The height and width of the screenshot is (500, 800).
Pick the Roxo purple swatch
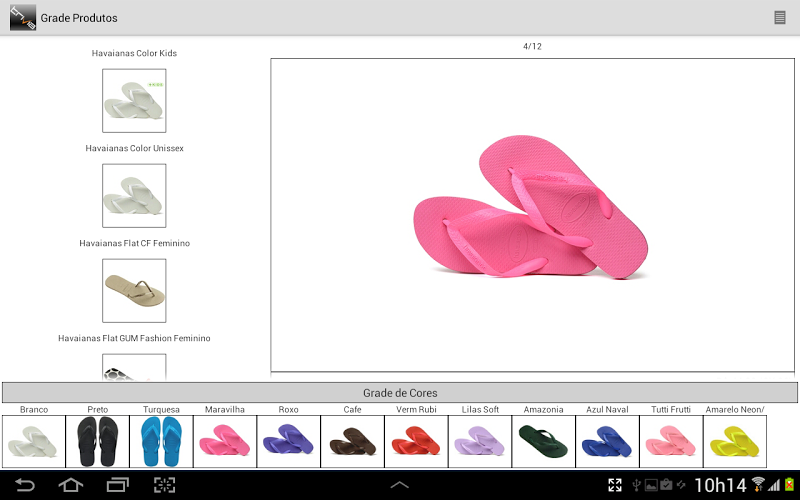(x=289, y=441)
